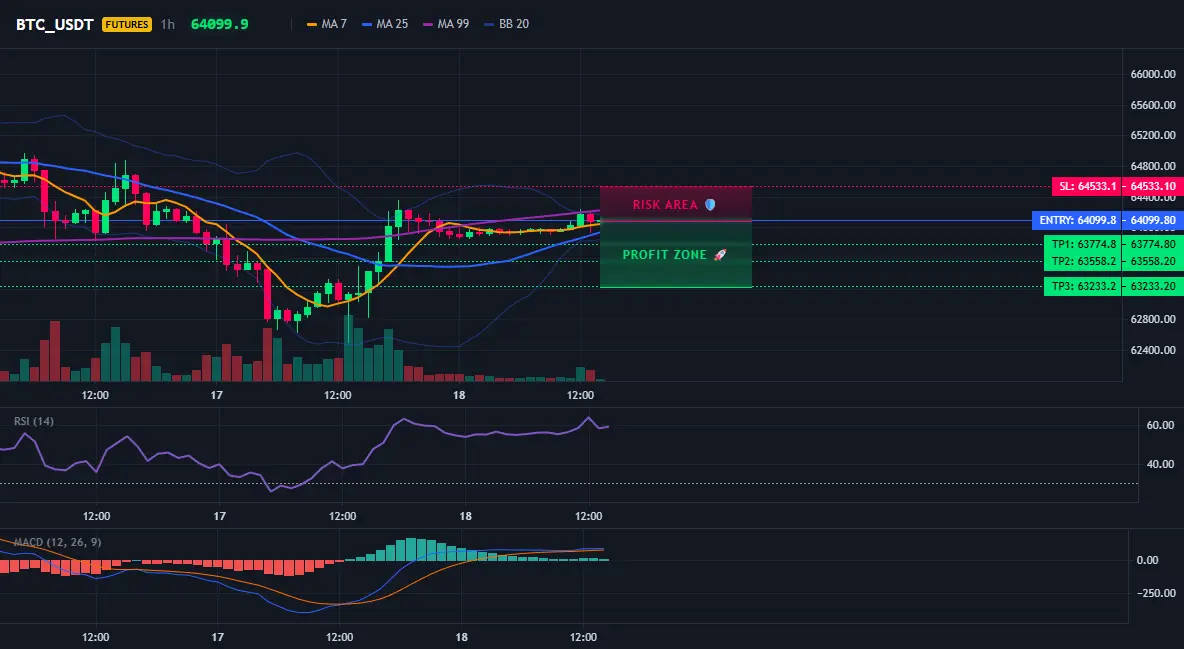Click the current price 64099.9

click(220, 24)
